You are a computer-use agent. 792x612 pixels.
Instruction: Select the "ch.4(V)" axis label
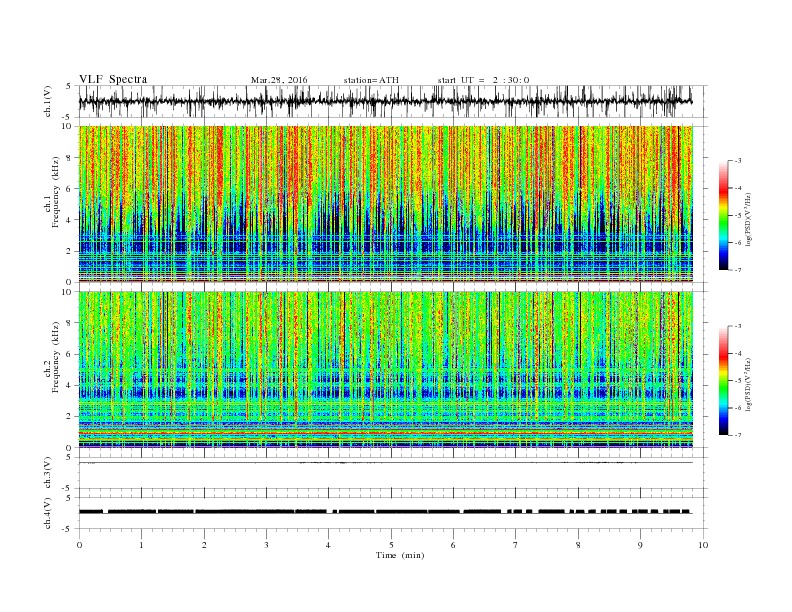(48, 513)
